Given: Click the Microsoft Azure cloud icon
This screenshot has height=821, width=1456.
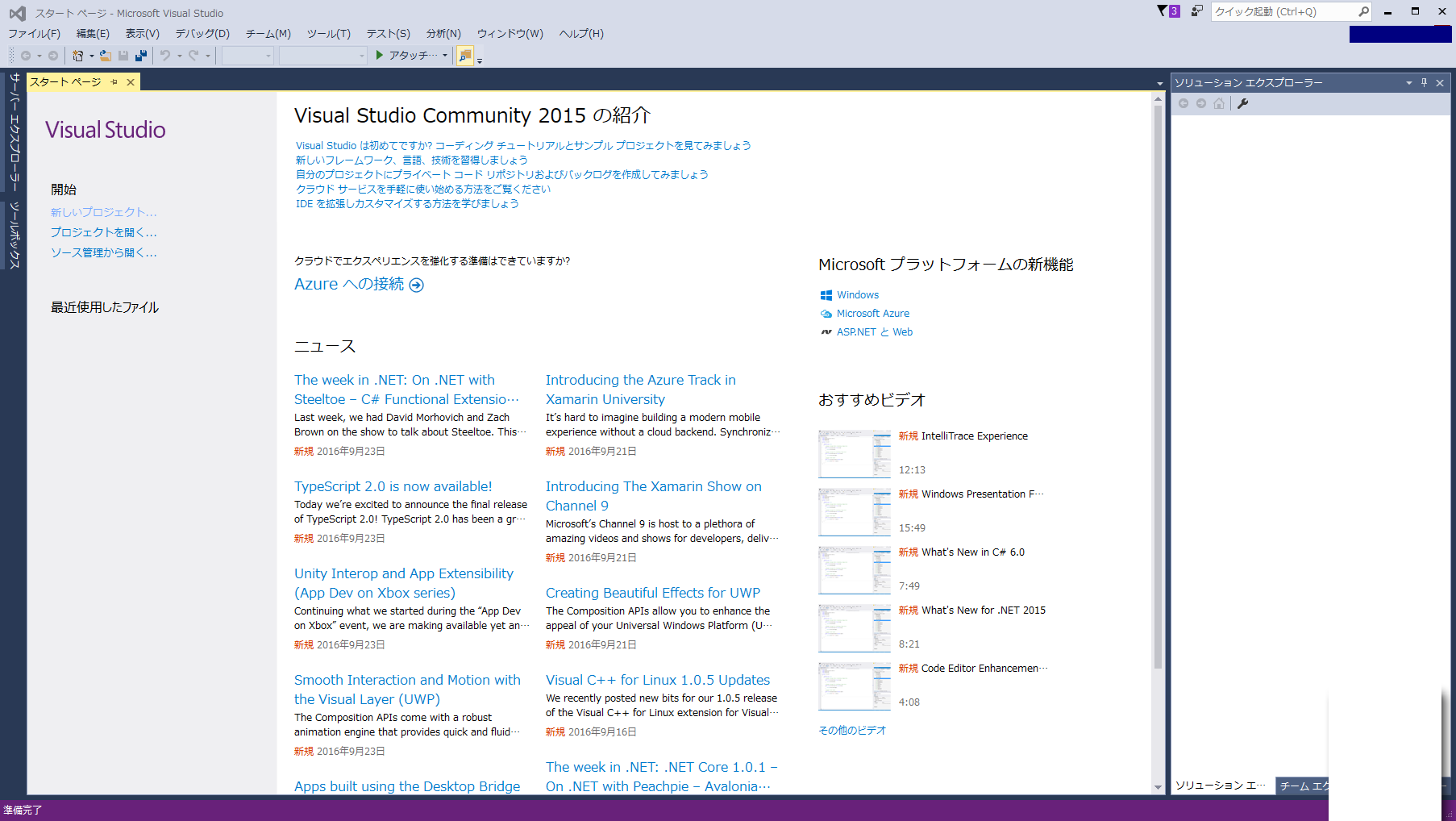Looking at the screenshot, I should 826,314.
